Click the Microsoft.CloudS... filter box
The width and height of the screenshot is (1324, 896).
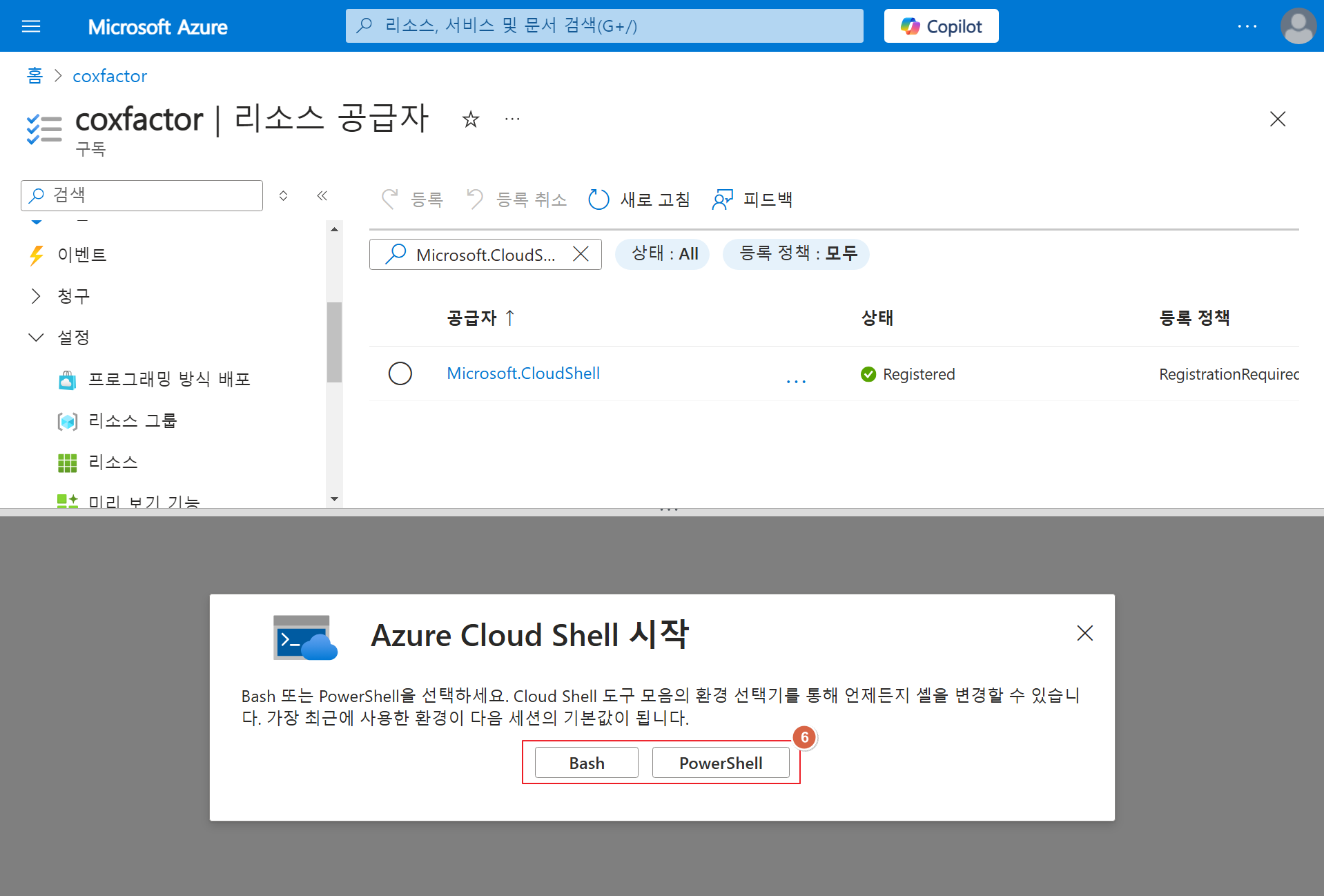(485, 255)
